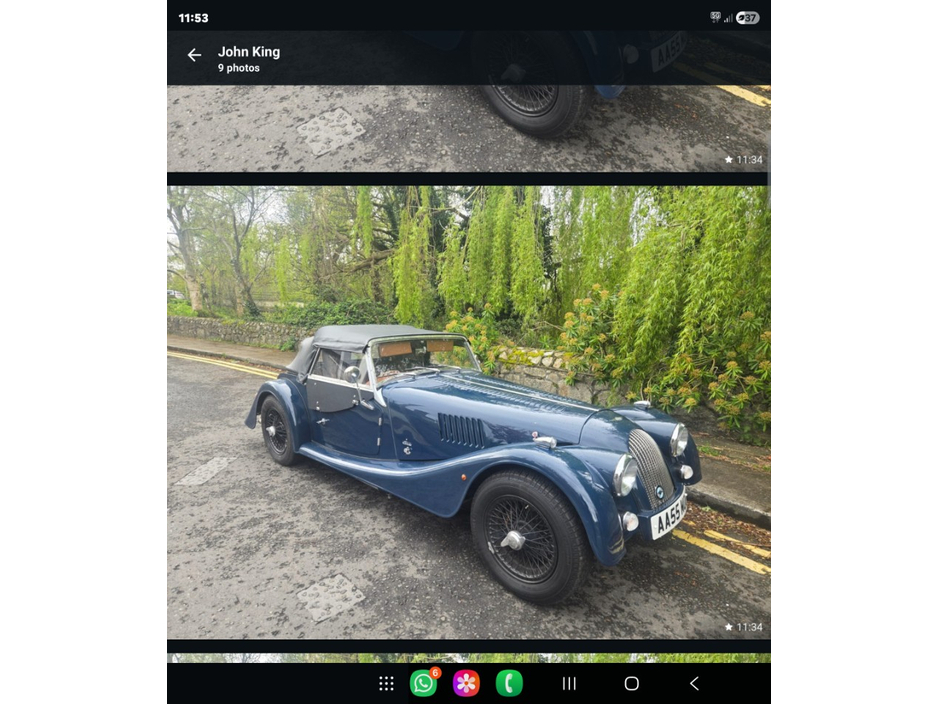
Task: Tap the John King contact name
Action: (x=249, y=52)
